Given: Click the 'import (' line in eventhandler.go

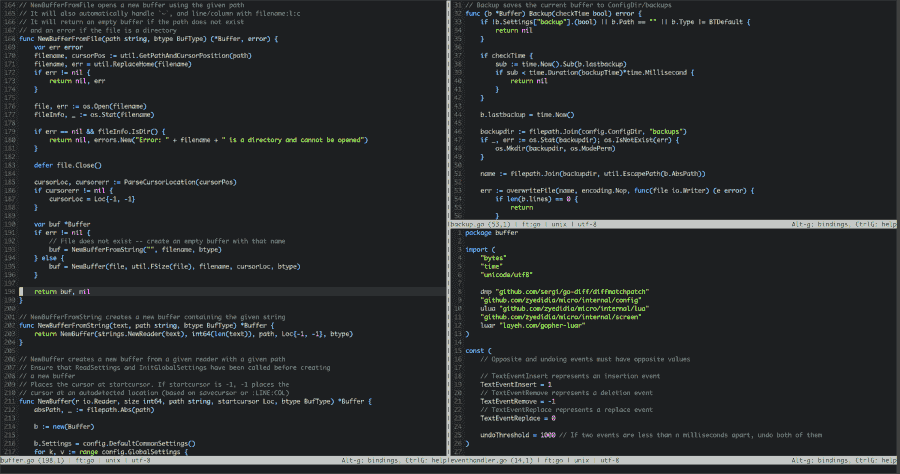Looking at the screenshot, I should pos(480,250).
